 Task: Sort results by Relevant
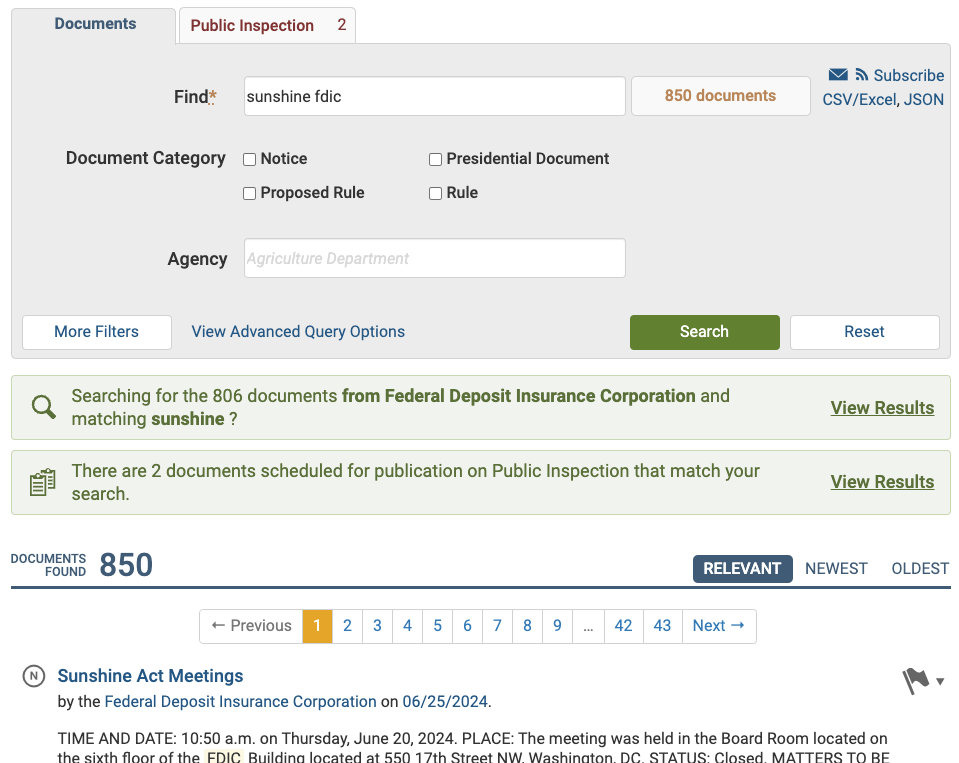(742, 569)
